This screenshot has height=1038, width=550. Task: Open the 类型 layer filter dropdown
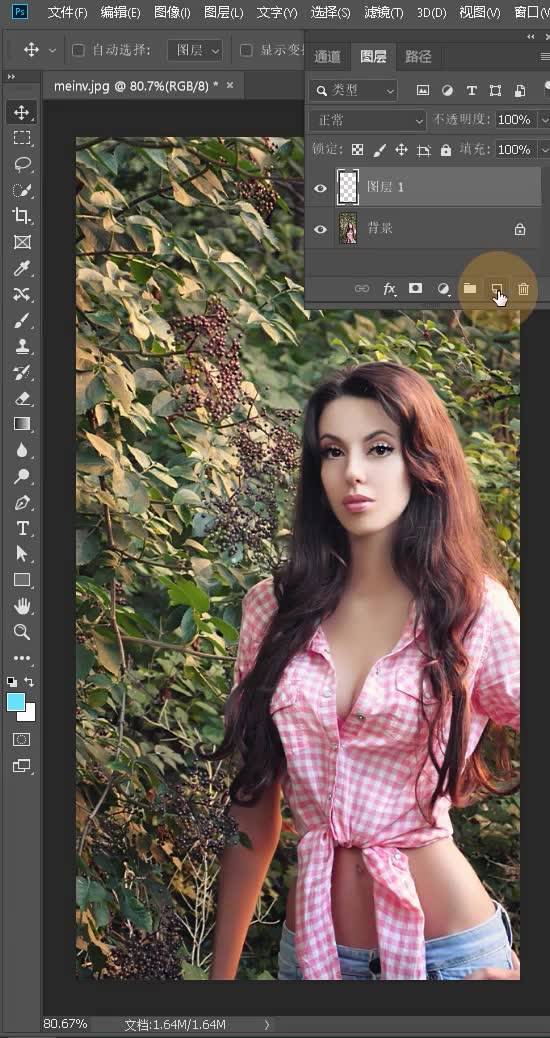point(354,90)
